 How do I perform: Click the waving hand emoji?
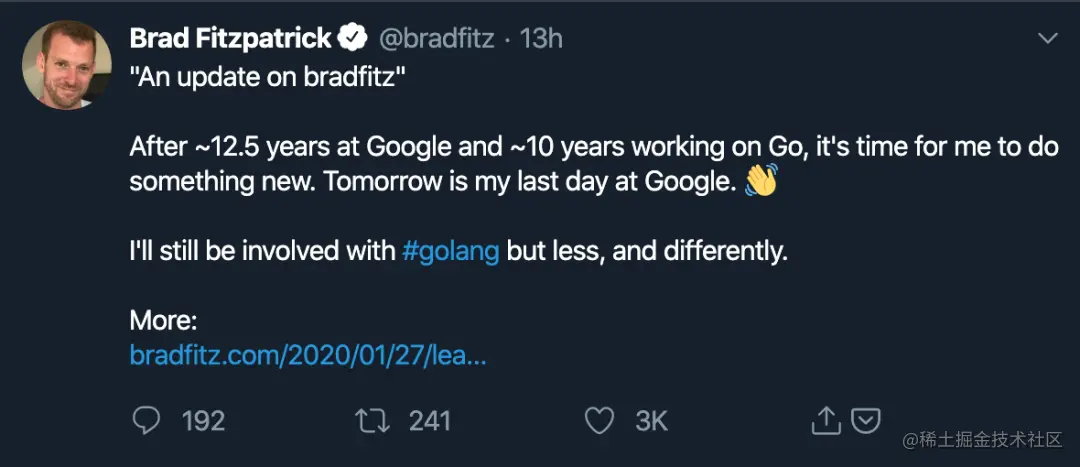761,181
